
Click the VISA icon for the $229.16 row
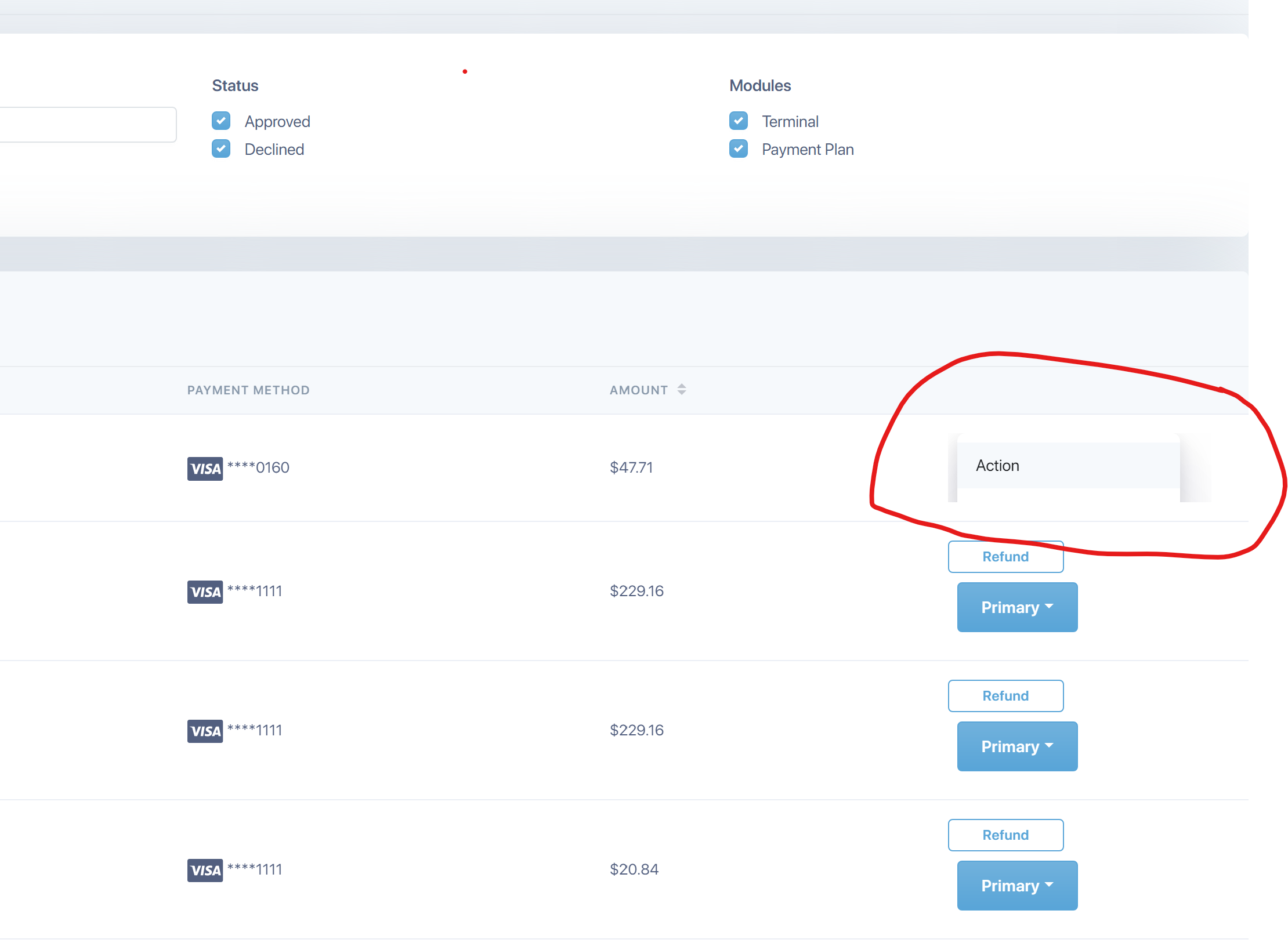204,591
